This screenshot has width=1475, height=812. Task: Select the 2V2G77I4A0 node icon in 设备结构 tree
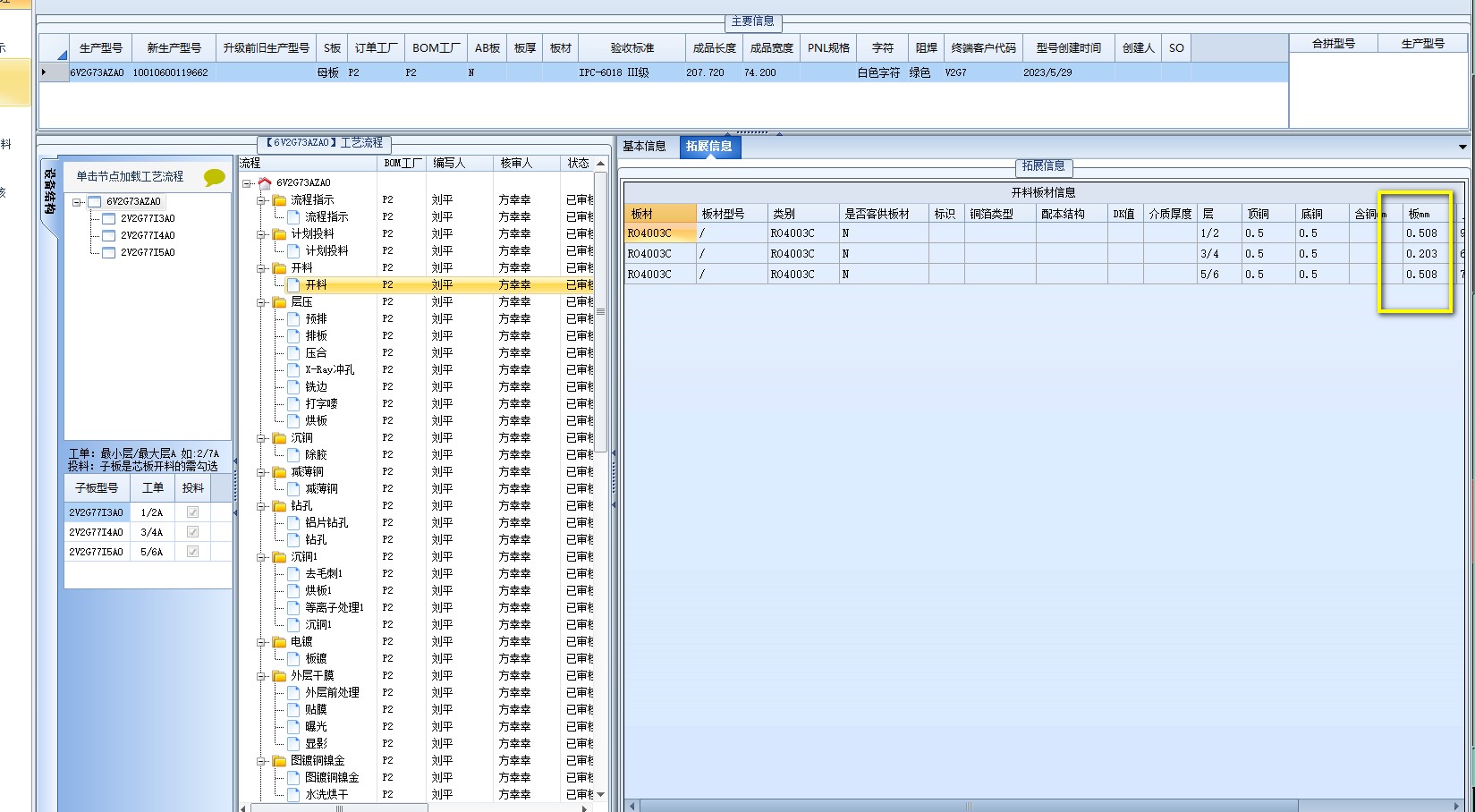(x=109, y=235)
